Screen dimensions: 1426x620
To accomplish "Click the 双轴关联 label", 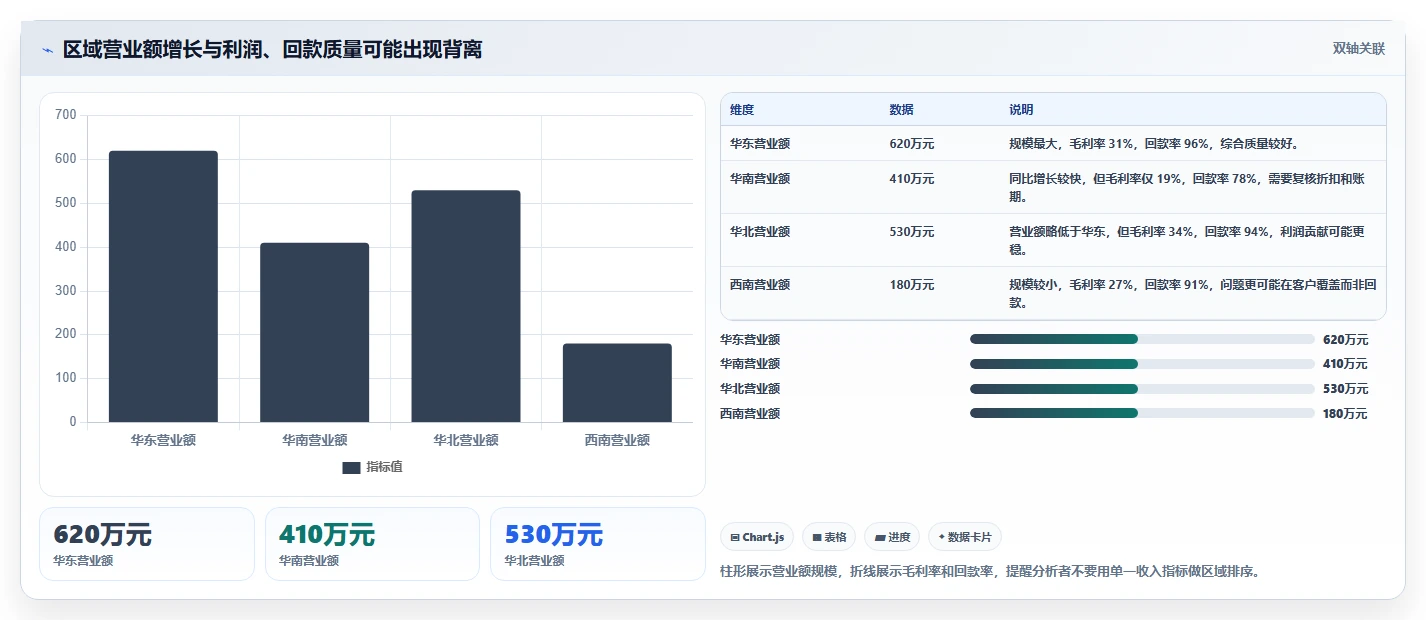I will pos(1359,49).
